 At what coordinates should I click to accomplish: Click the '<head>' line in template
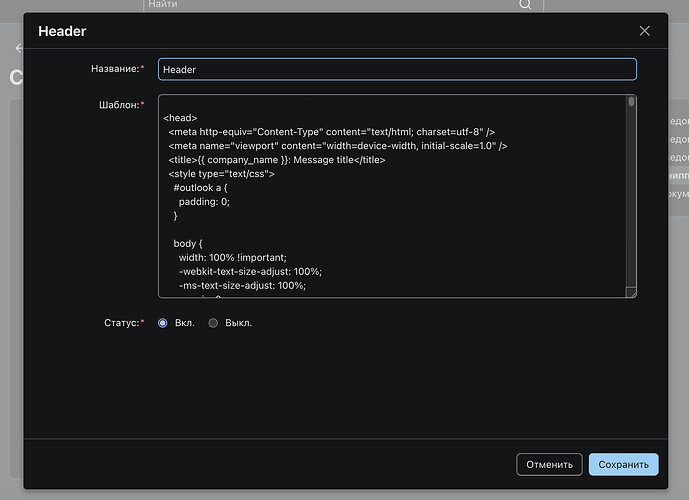[x=180, y=118]
